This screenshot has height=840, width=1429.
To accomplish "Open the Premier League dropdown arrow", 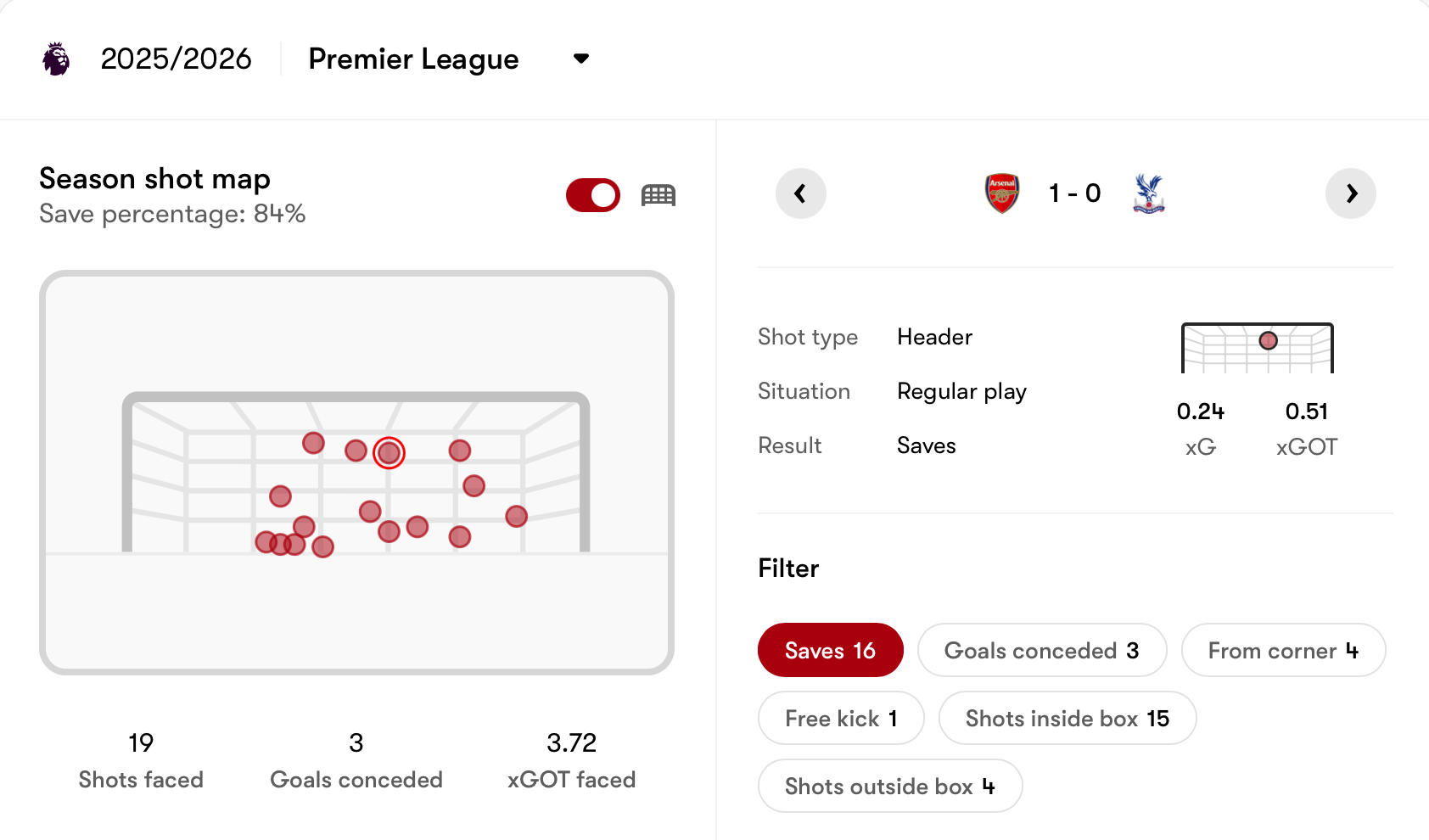I will pyautogui.click(x=581, y=59).
